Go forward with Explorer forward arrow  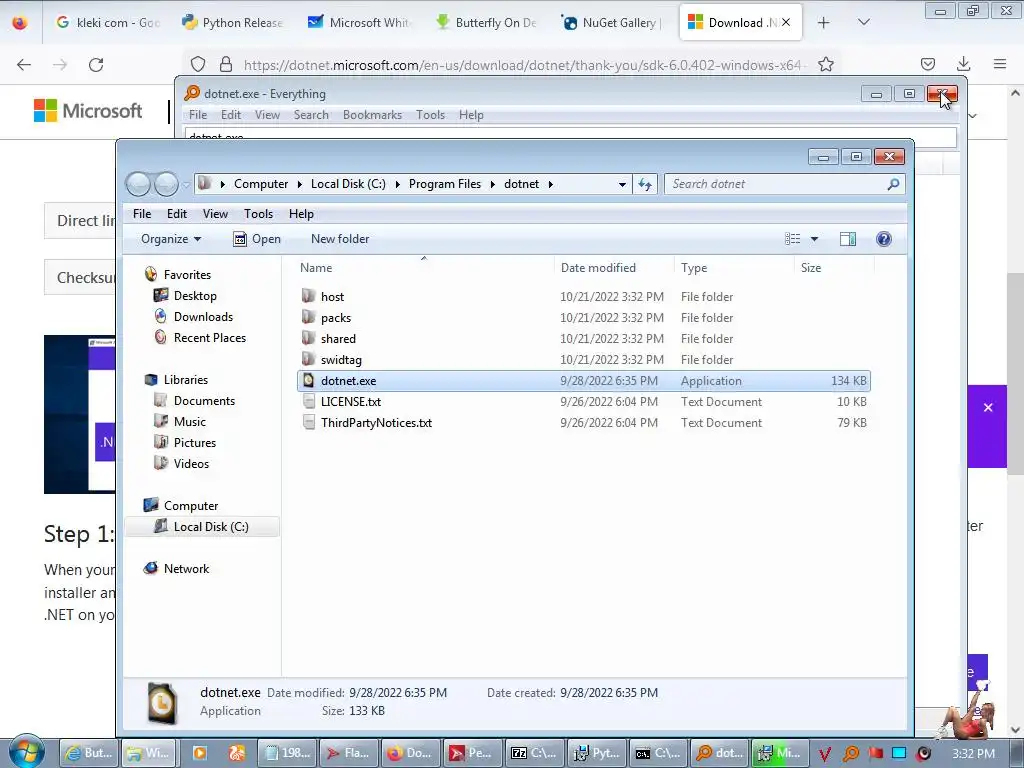coord(166,184)
